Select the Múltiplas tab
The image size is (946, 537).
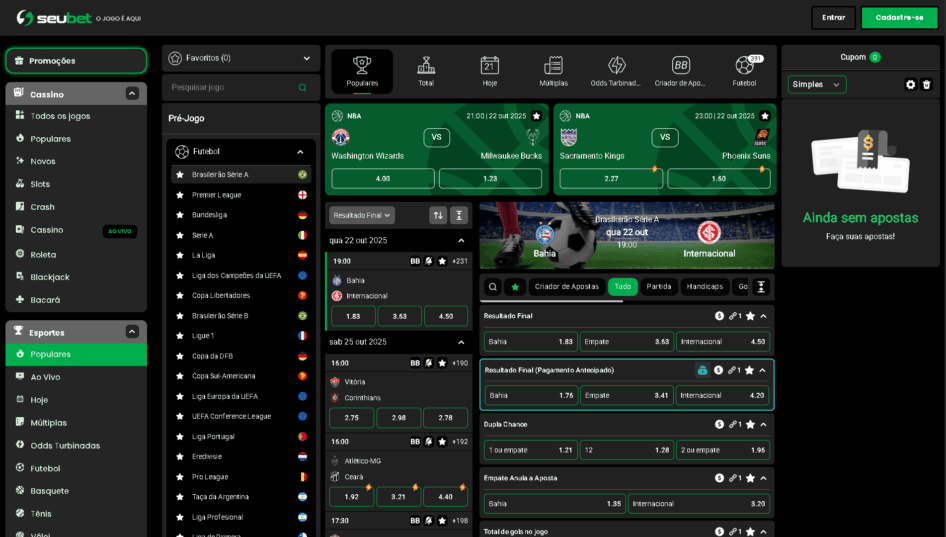click(x=553, y=71)
